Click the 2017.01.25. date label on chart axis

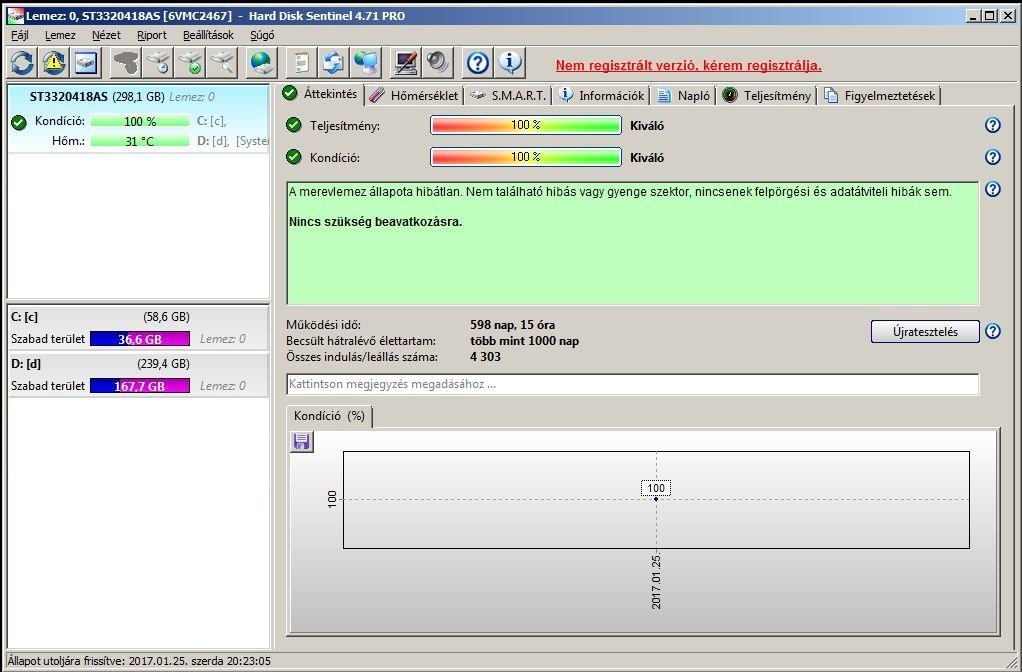click(x=656, y=581)
